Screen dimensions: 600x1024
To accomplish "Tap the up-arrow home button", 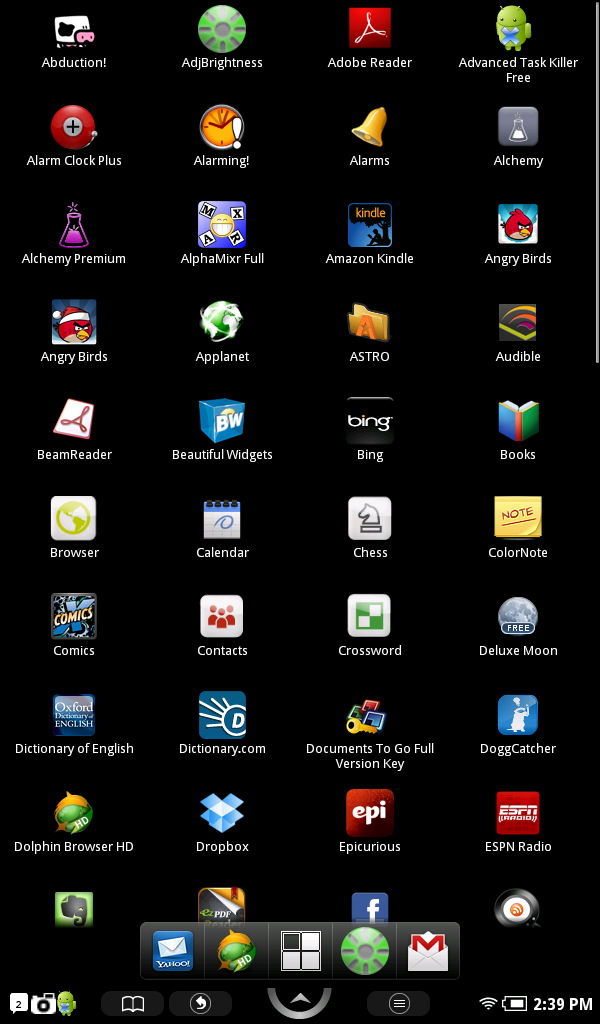I will (300, 1002).
